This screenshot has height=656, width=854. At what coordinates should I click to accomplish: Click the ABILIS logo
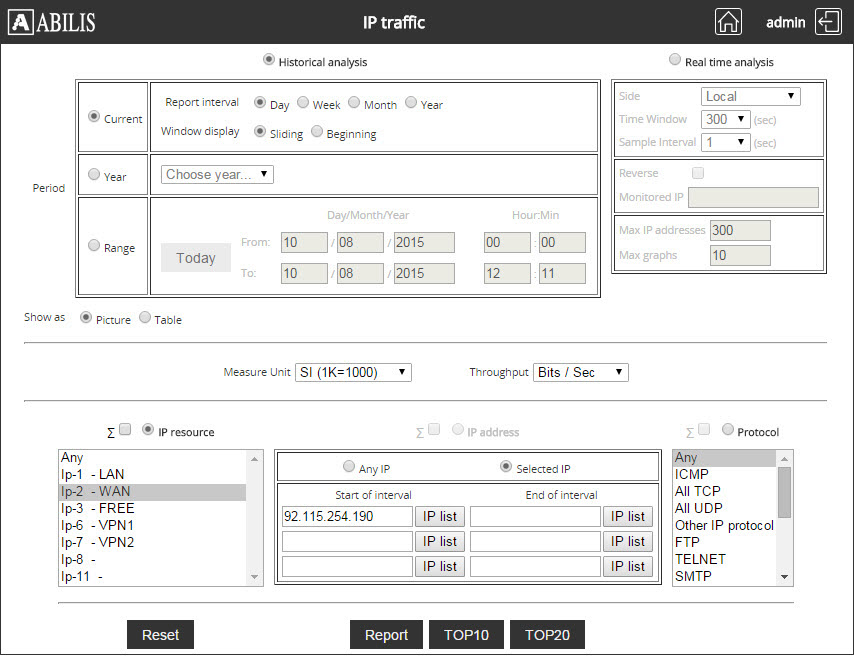(52, 21)
